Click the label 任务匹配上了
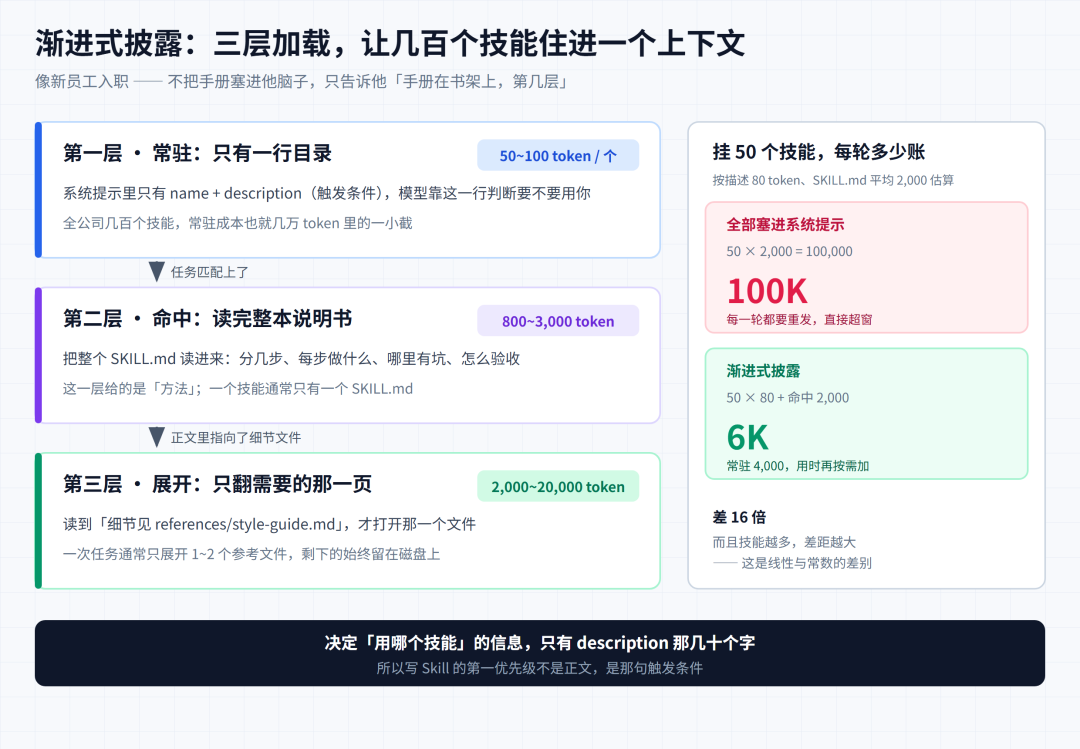 coord(209,272)
